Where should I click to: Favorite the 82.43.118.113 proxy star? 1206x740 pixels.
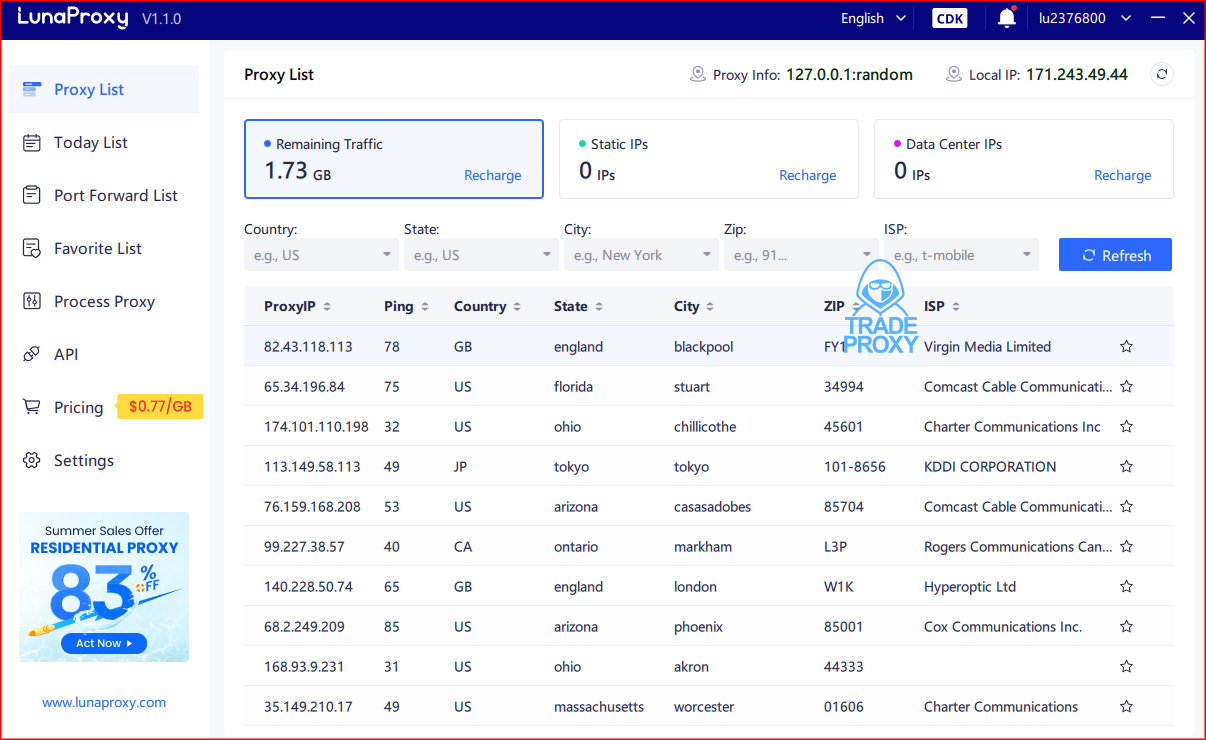[1126, 347]
